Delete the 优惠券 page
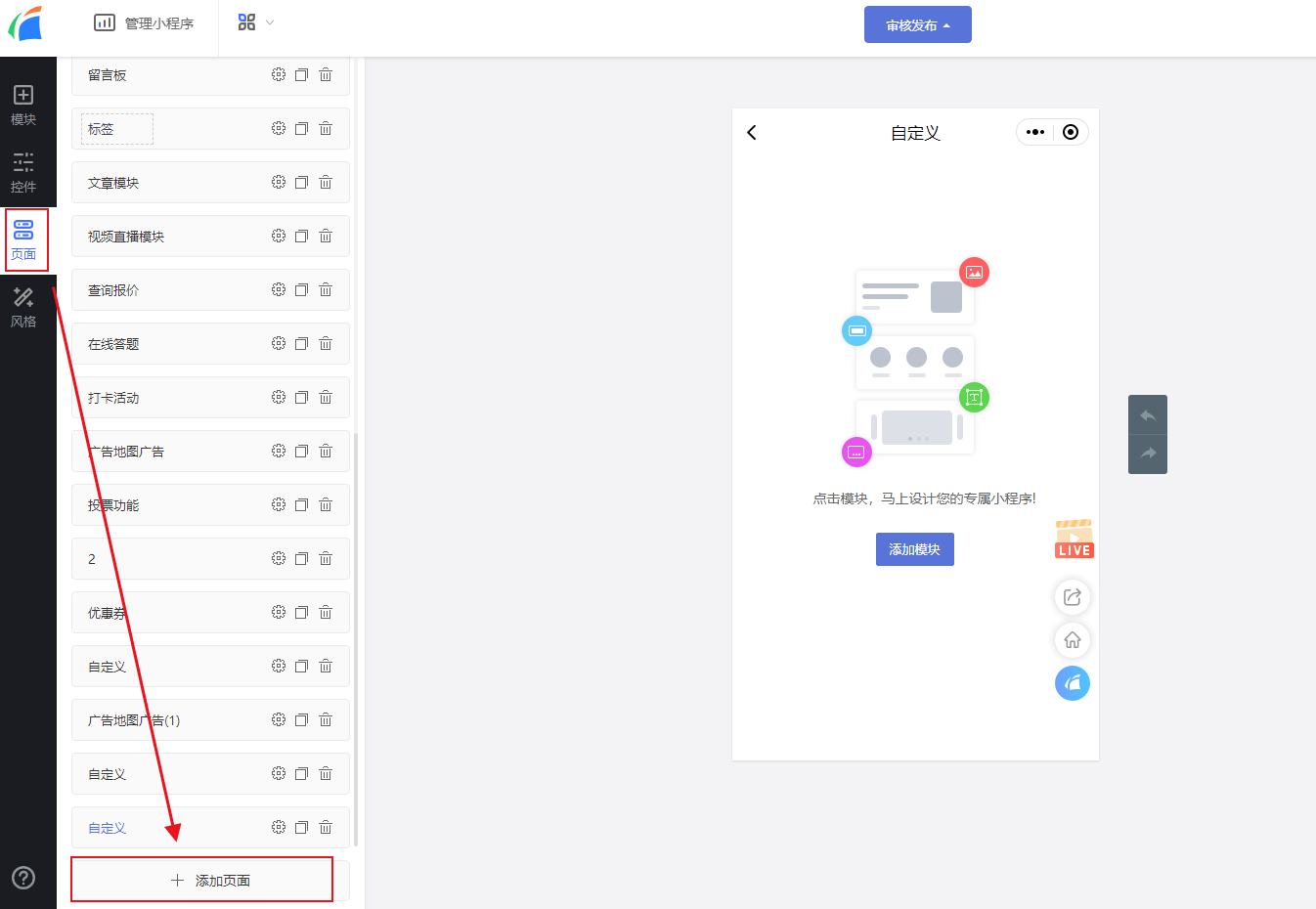 (x=326, y=612)
